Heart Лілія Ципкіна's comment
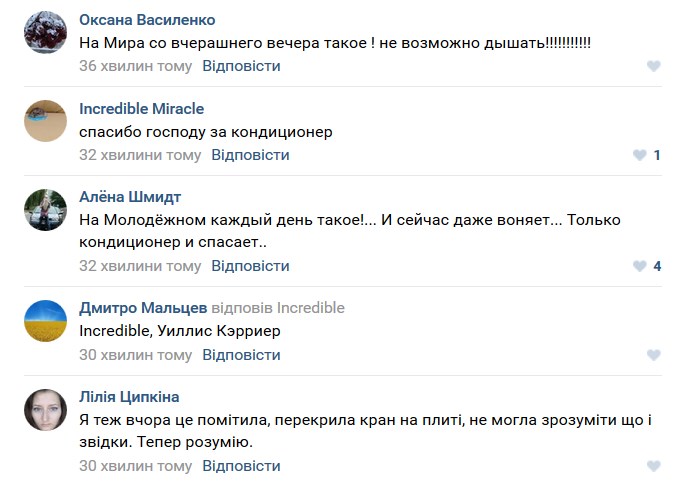Screen dimensions: 686x484 click(654, 467)
